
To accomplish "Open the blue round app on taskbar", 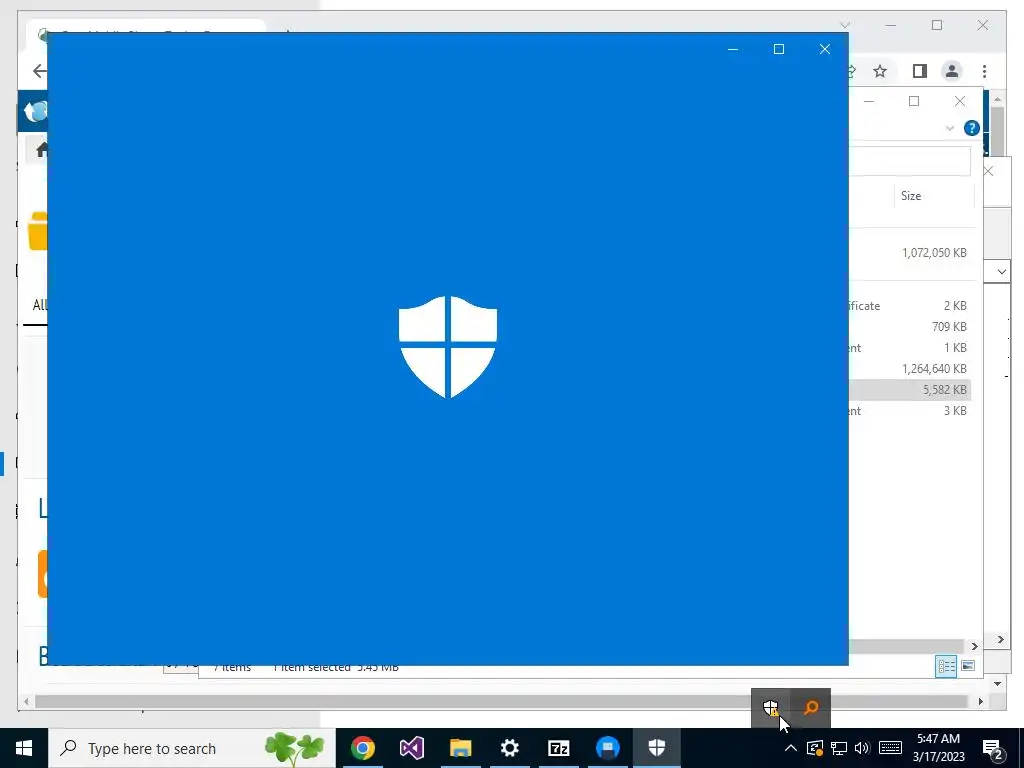I will pos(607,748).
